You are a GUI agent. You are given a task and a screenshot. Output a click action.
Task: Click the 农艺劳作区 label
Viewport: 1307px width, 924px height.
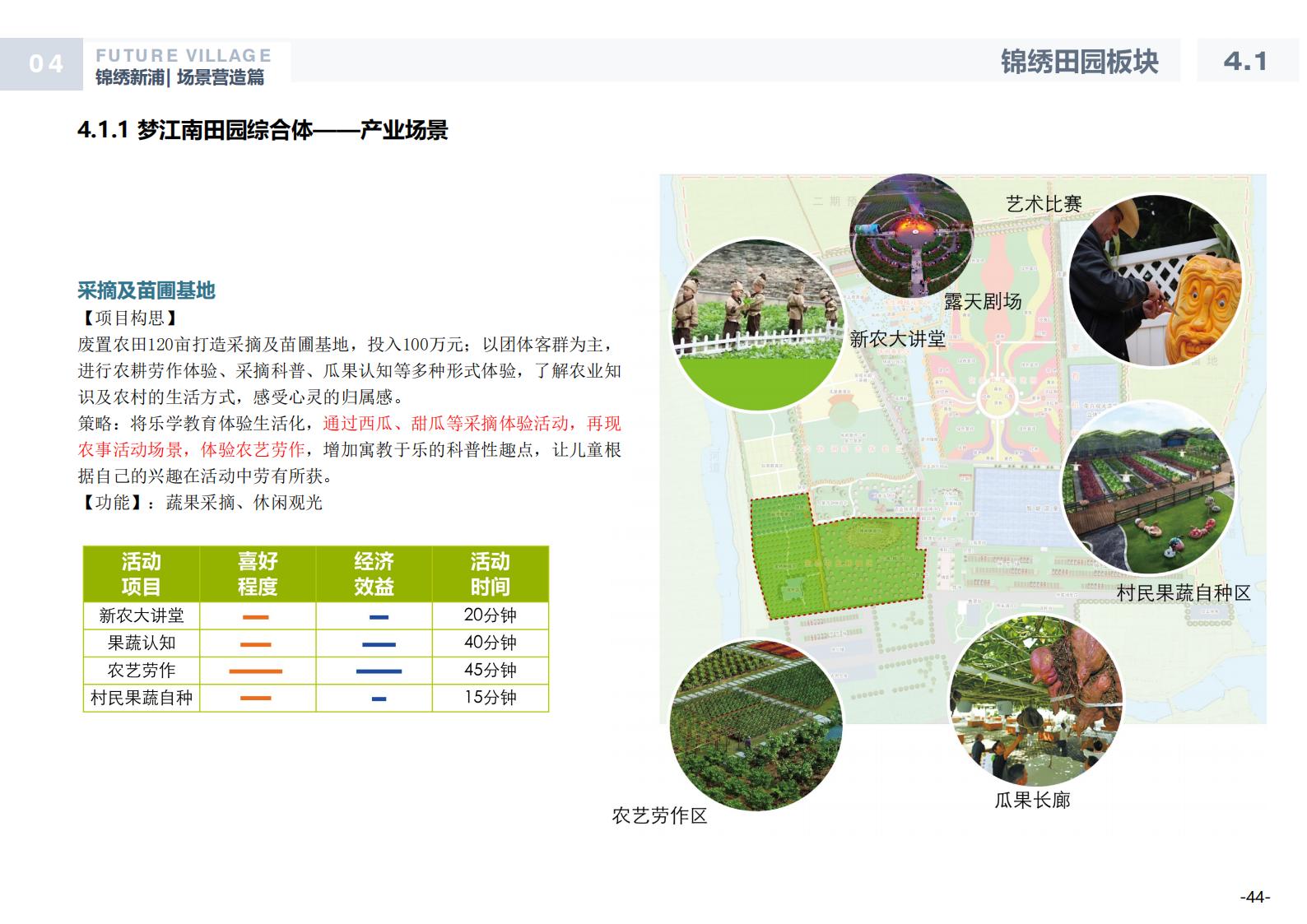coord(659,815)
